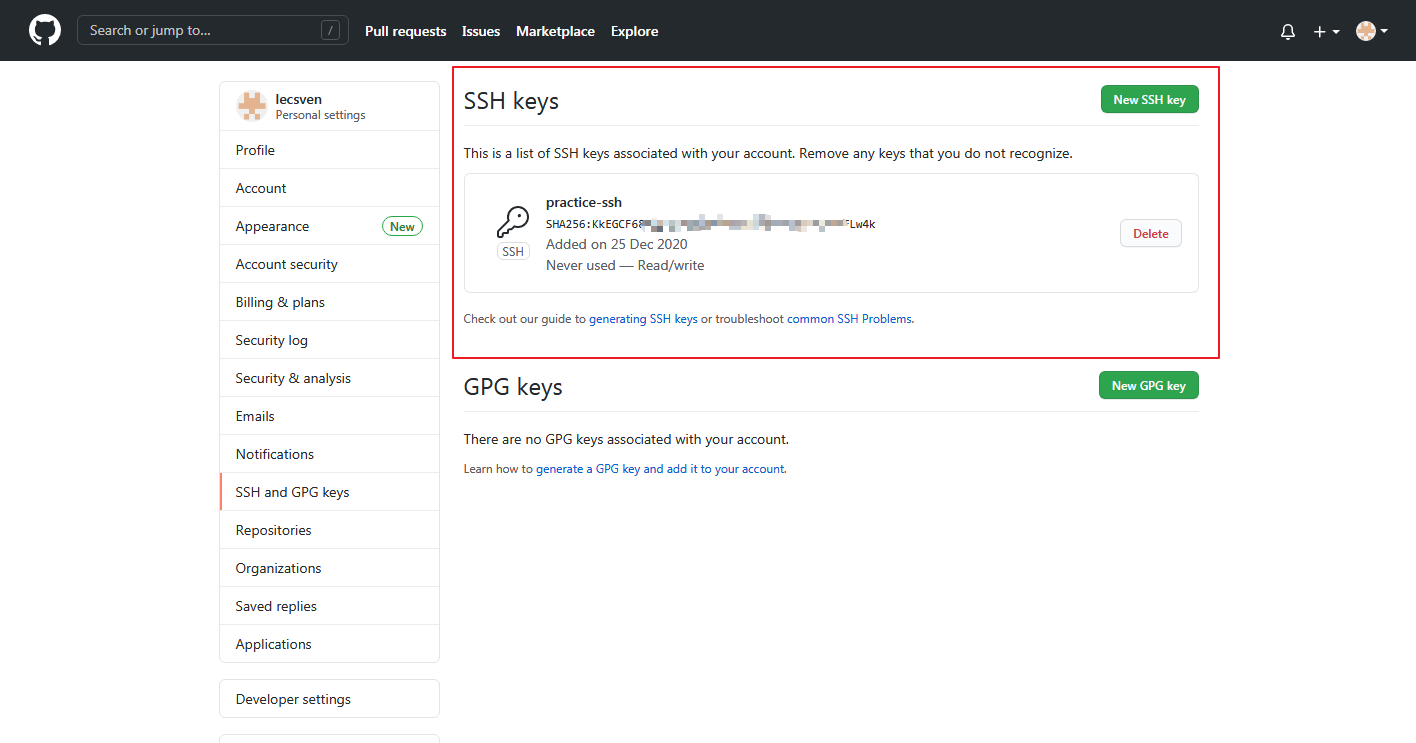Open Issues in top navigation
This screenshot has height=743, width=1416.
(481, 31)
